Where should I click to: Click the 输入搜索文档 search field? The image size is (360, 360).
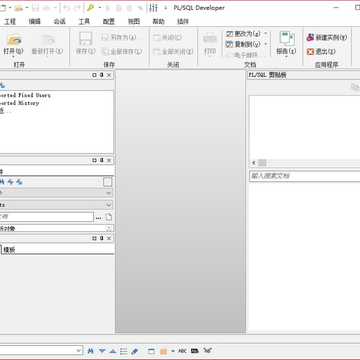point(305,176)
